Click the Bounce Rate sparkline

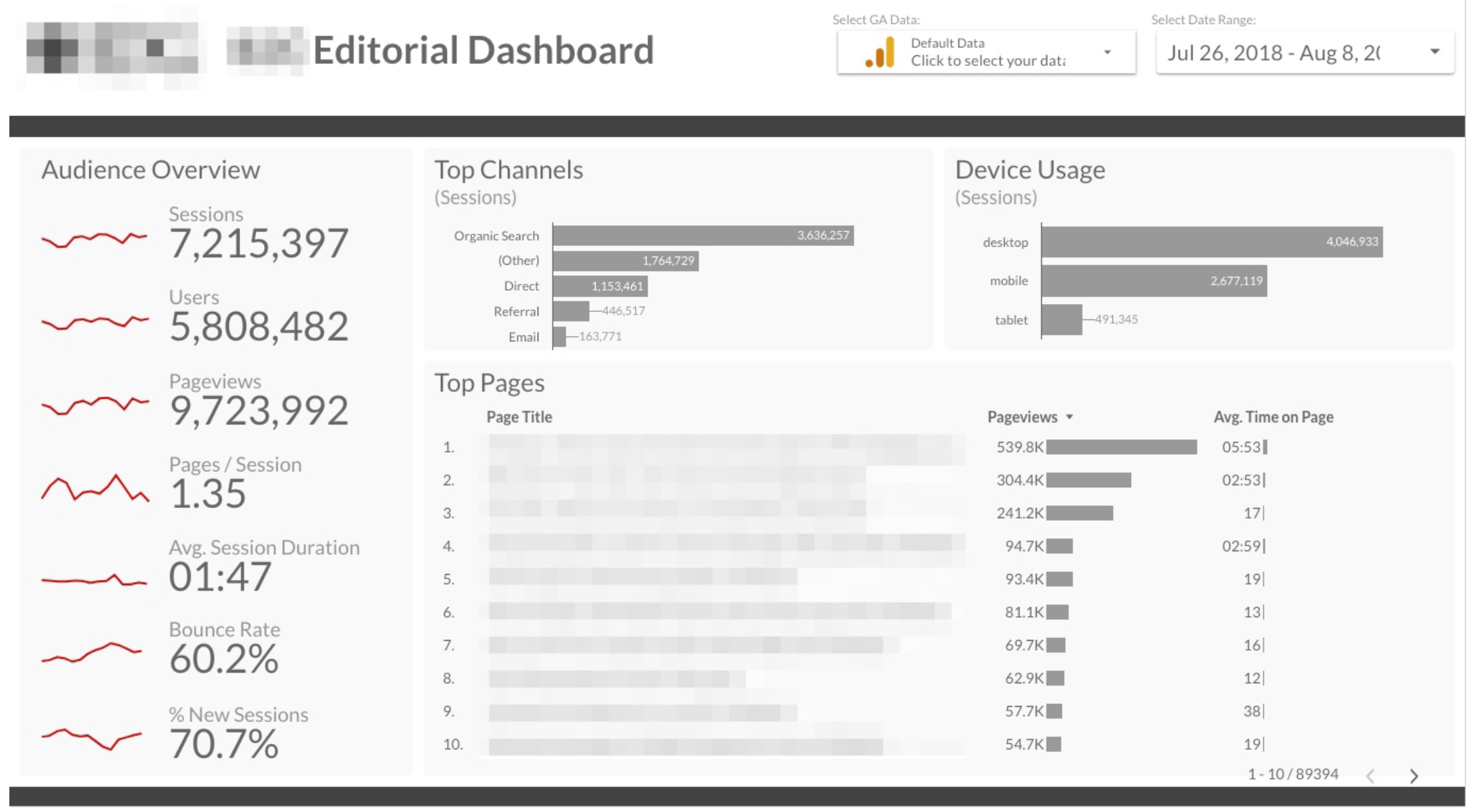pos(92,652)
